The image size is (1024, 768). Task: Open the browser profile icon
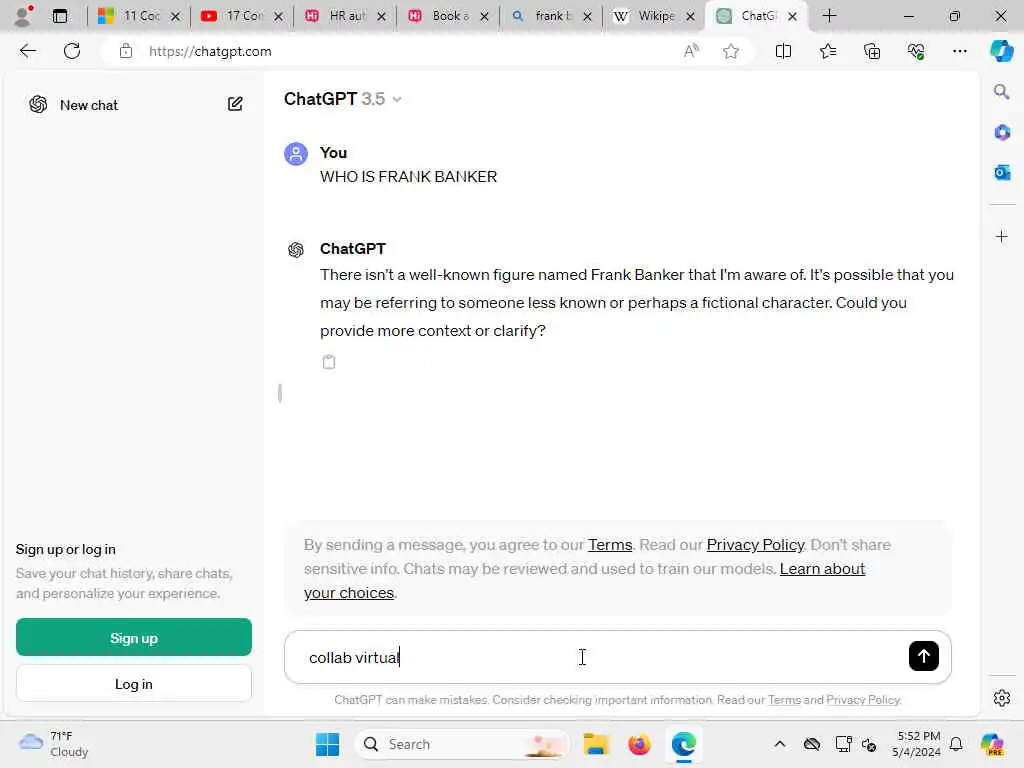point(24,16)
